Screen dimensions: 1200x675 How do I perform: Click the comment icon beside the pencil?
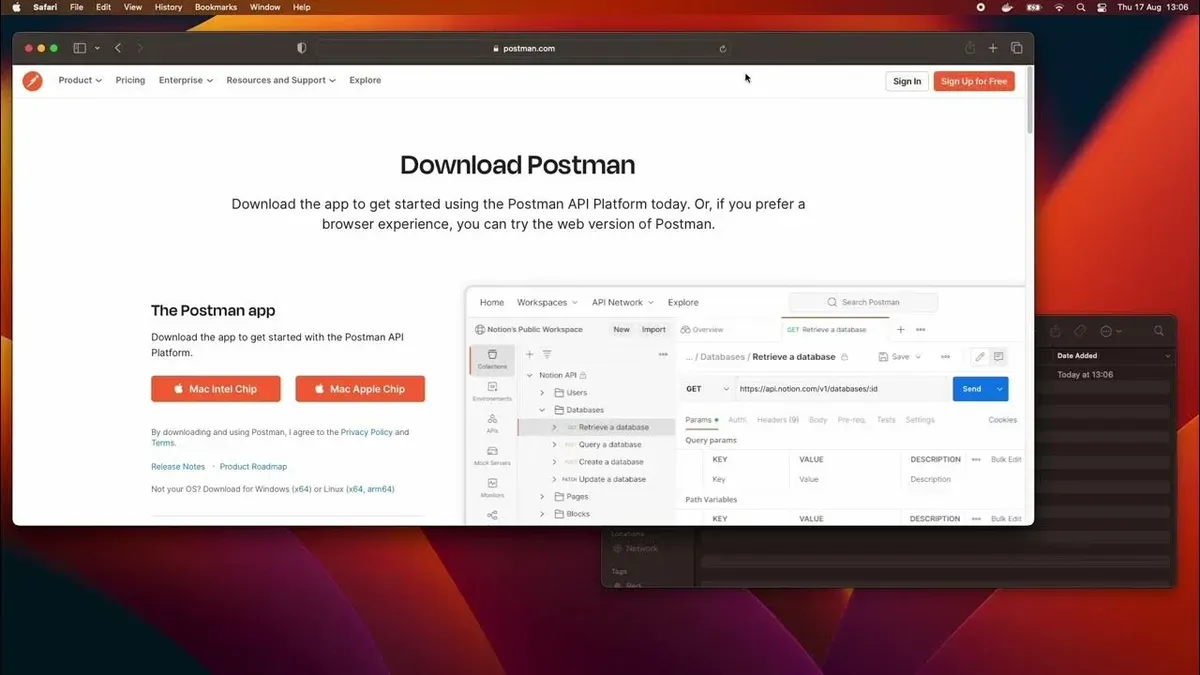(998, 357)
